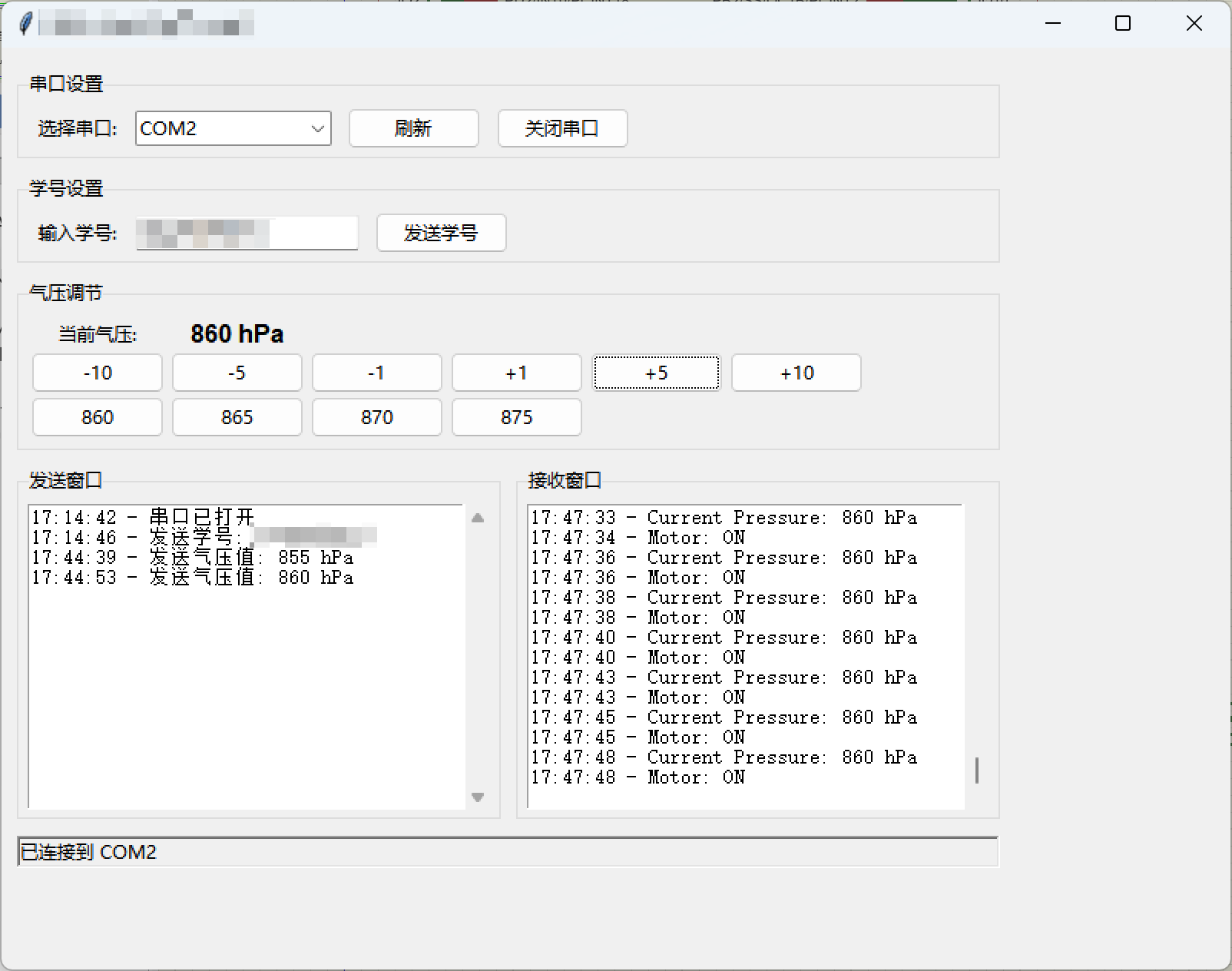Click the send window scroll down arrow
Image resolution: width=1232 pixels, height=971 pixels.
click(x=478, y=797)
